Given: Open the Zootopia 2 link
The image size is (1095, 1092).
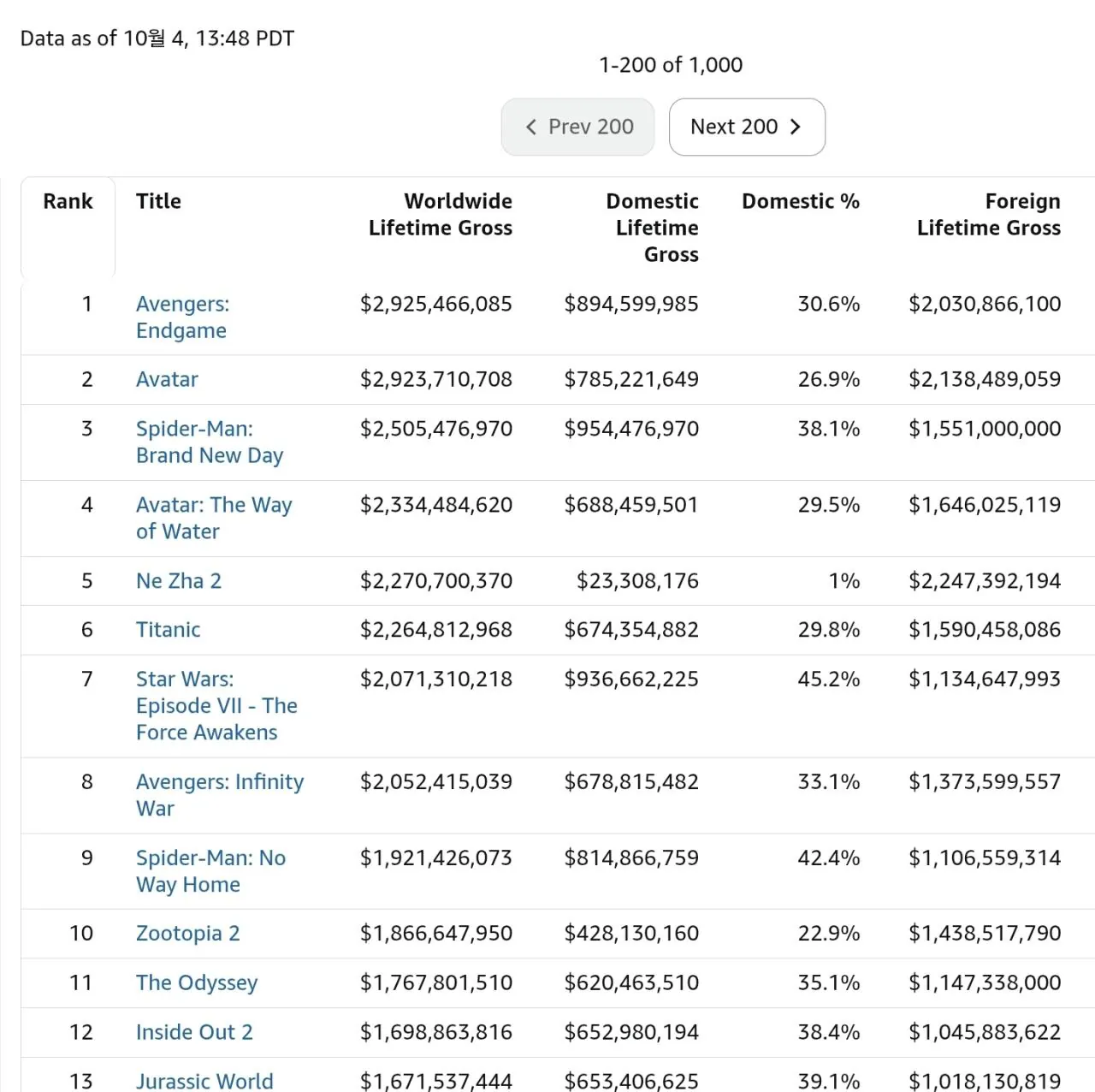Looking at the screenshot, I should (188, 934).
